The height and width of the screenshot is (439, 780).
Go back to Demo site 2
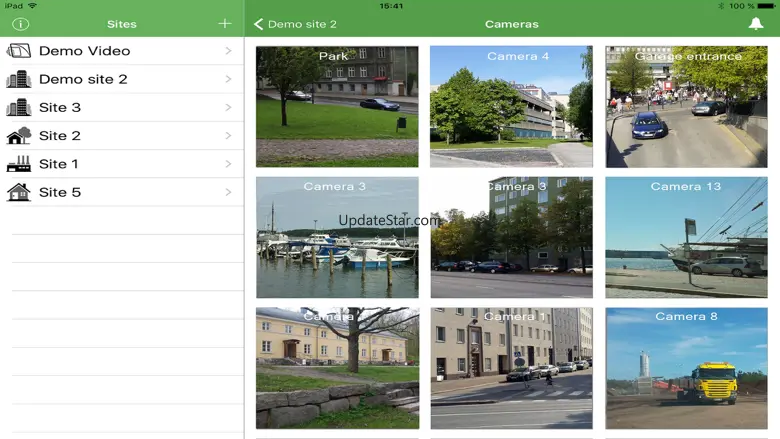295,24
